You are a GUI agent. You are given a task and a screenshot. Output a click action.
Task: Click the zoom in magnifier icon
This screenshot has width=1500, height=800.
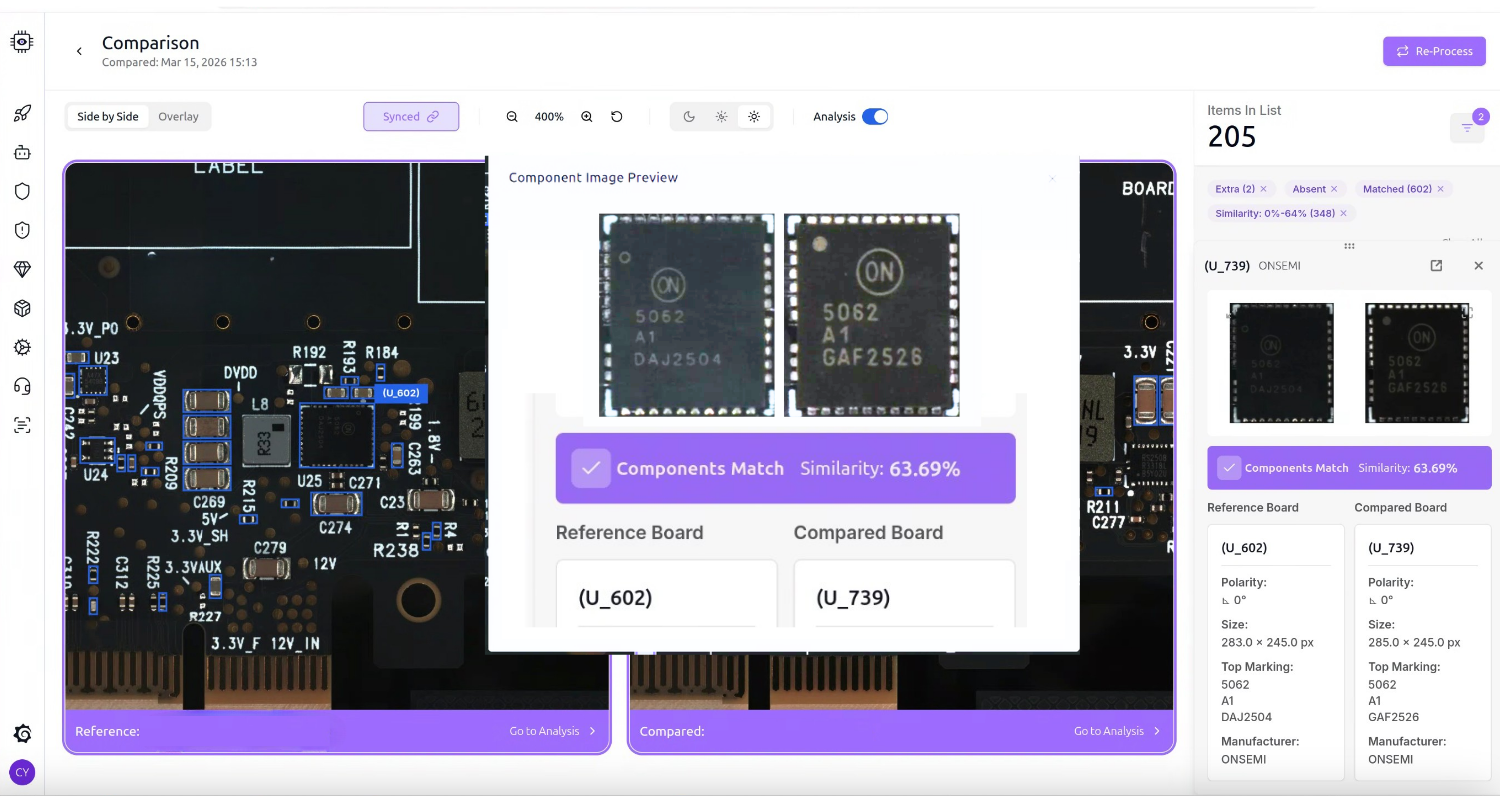click(587, 117)
